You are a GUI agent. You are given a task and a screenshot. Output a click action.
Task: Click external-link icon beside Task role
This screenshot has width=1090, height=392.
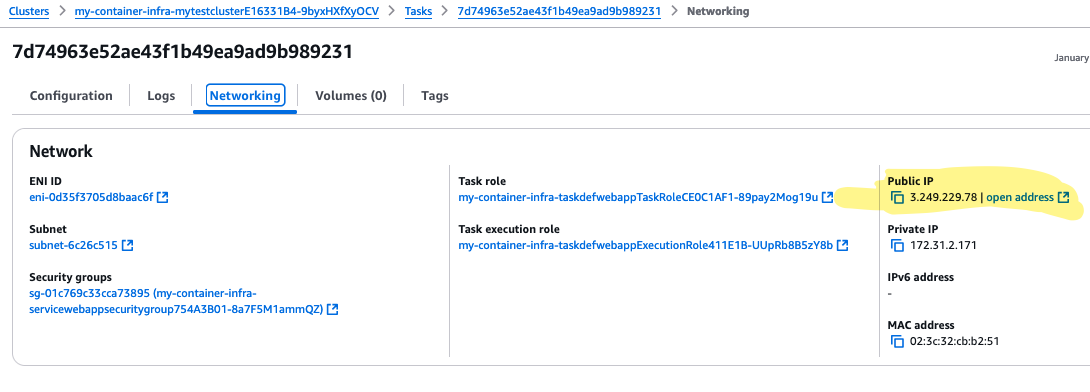(827, 197)
